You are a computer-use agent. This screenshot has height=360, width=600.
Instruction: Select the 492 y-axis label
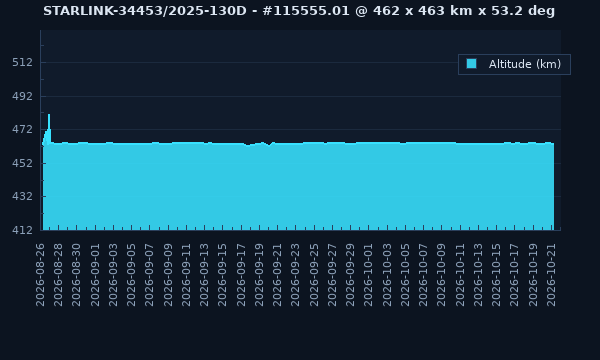[x=23, y=96]
